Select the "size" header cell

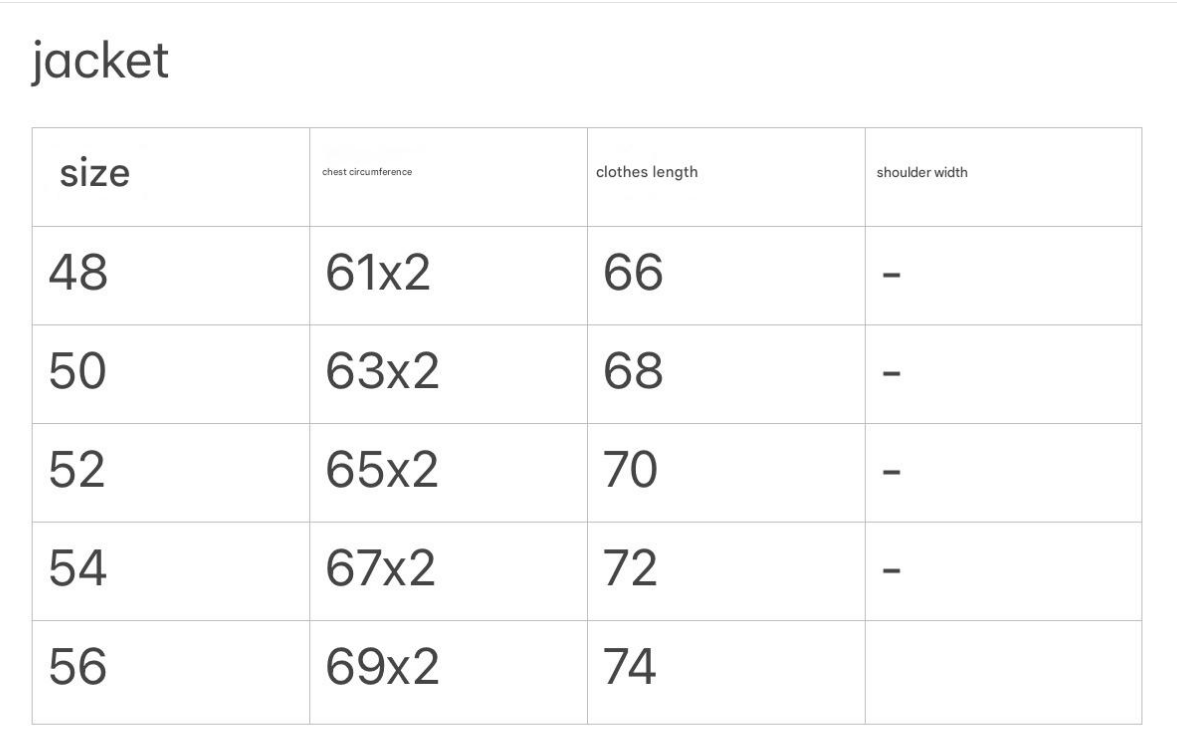coord(95,174)
